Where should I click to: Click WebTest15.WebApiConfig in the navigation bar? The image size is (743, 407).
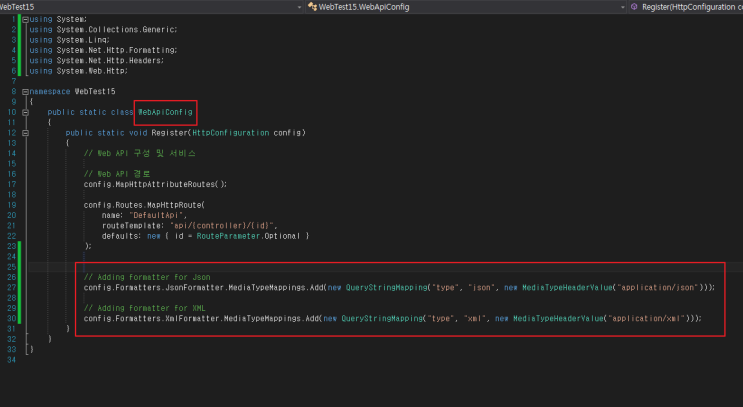[363, 7]
